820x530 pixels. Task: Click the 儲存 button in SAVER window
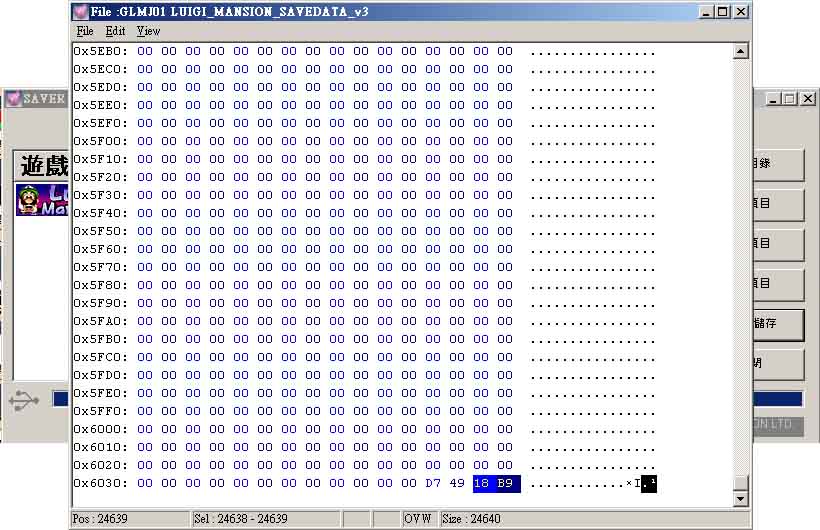pos(778,324)
